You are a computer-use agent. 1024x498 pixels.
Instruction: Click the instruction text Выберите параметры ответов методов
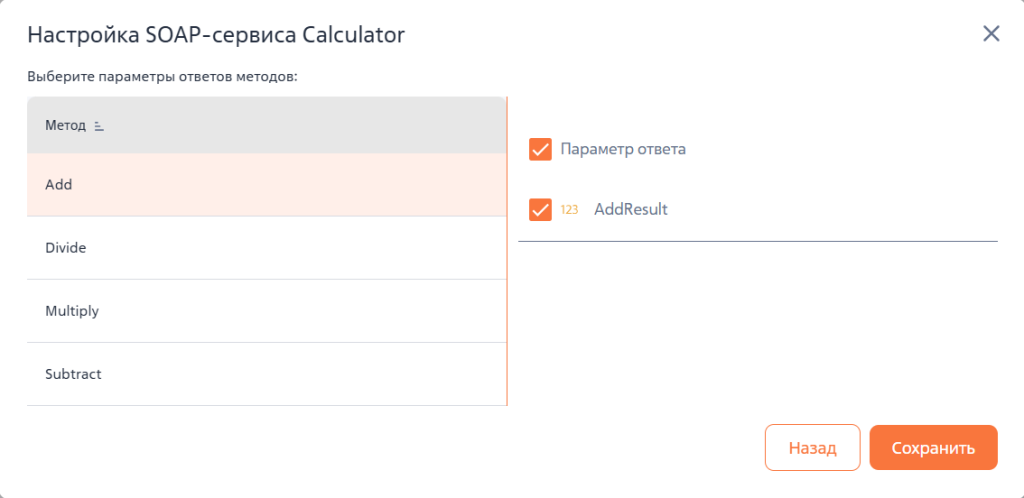tap(163, 77)
